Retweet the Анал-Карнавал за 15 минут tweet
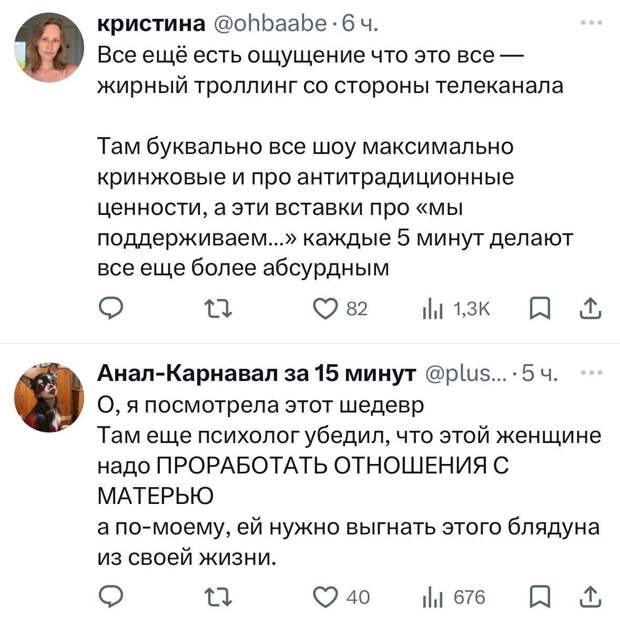 pyautogui.click(x=216, y=598)
